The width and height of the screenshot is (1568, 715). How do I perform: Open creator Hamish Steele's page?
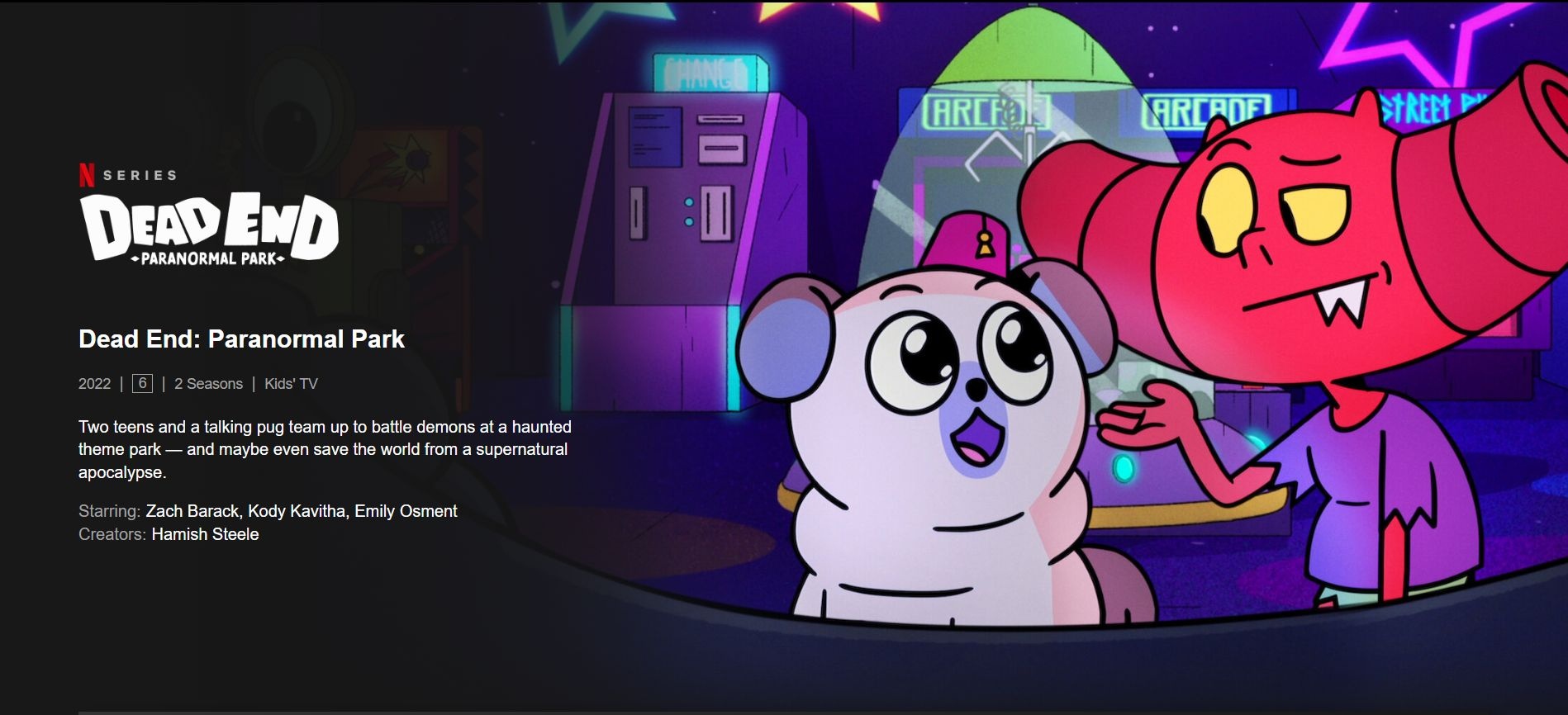pyautogui.click(x=205, y=534)
